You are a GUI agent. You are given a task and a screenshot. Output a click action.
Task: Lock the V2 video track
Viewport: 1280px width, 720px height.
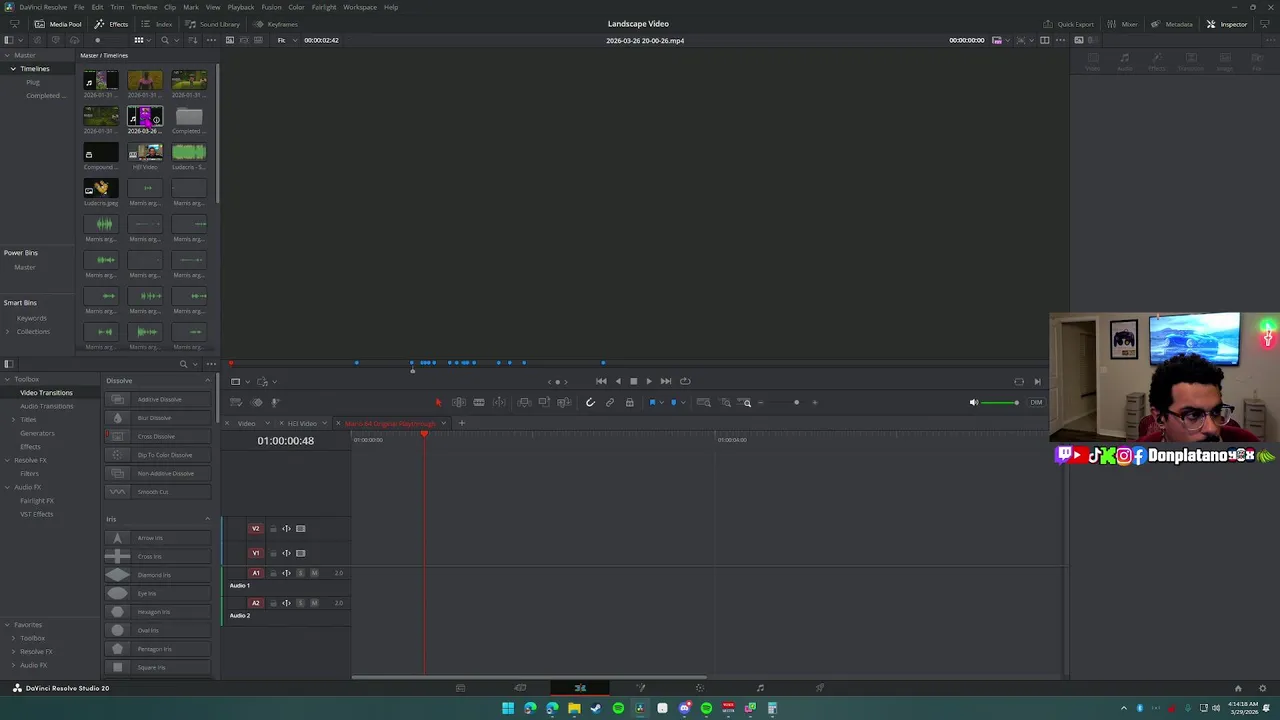(x=273, y=529)
